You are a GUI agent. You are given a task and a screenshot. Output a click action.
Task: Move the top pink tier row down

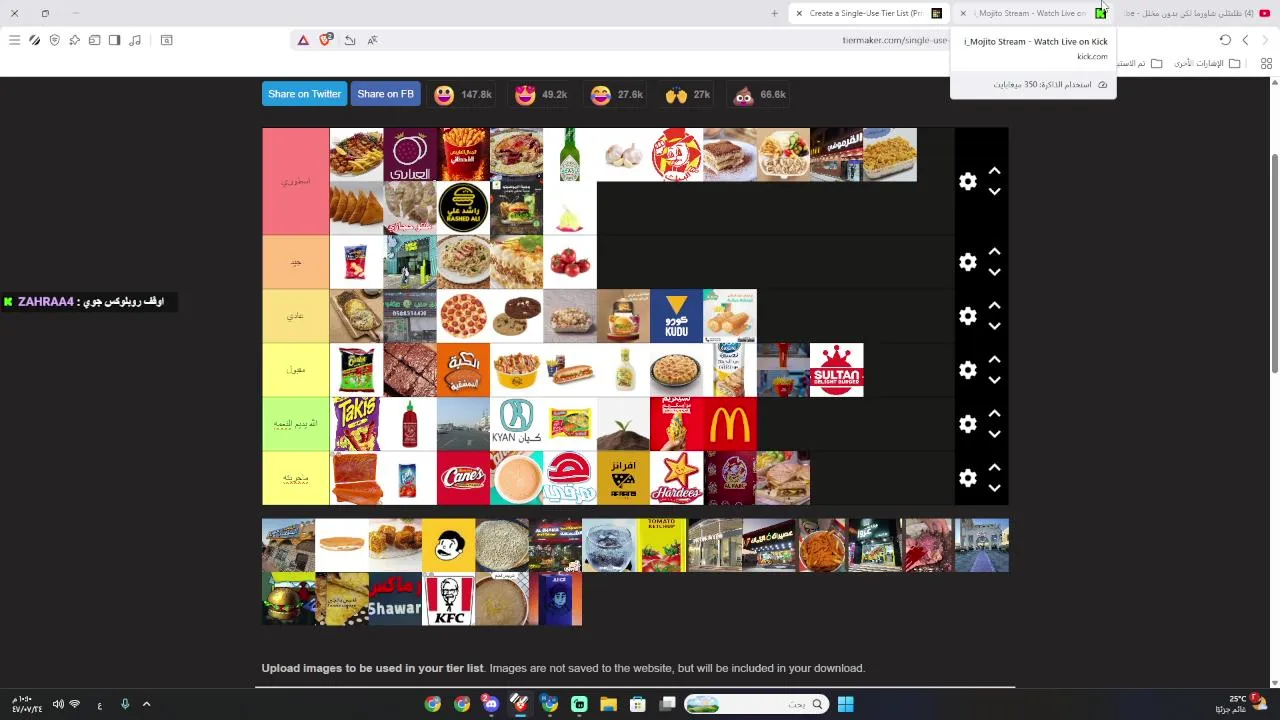click(994, 191)
